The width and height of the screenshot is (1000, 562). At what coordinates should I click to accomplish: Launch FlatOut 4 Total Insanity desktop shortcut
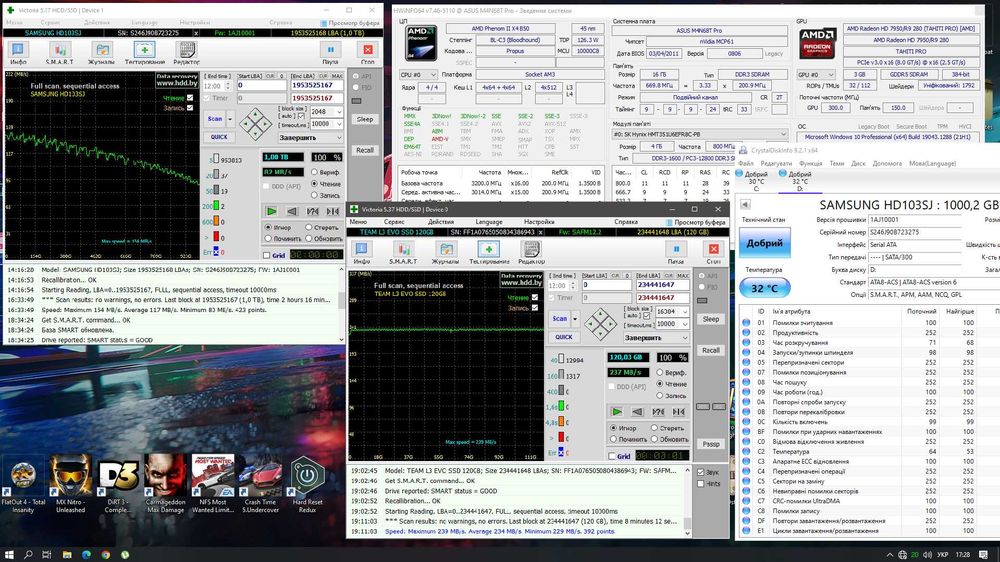(x=23, y=485)
